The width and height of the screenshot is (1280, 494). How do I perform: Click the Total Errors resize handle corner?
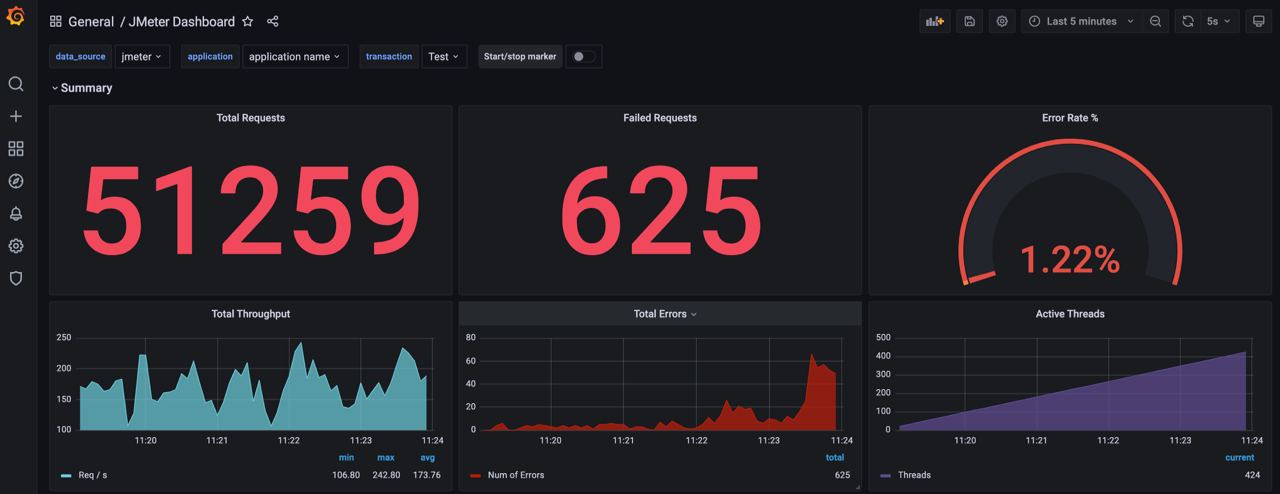click(857, 488)
